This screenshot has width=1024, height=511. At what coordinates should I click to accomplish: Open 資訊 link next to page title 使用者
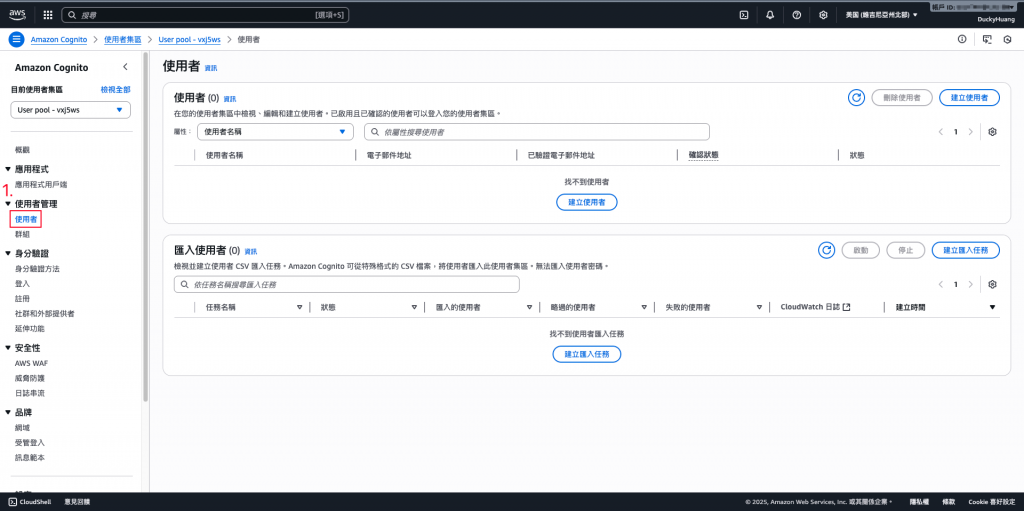(211, 68)
